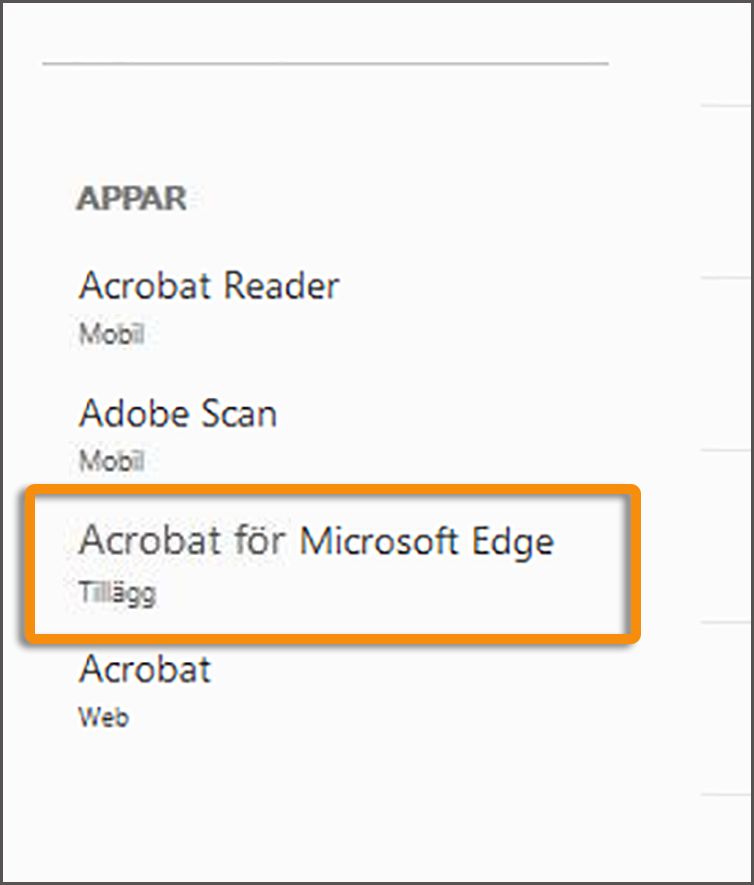The height and width of the screenshot is (885, 754).
Task: Click the APPAR section heading
Action: click(x=132, y=198)
